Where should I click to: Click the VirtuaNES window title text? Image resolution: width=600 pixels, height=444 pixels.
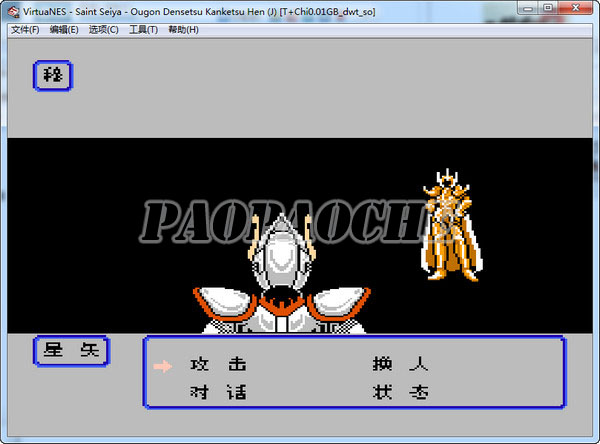[x=199, y=12]
